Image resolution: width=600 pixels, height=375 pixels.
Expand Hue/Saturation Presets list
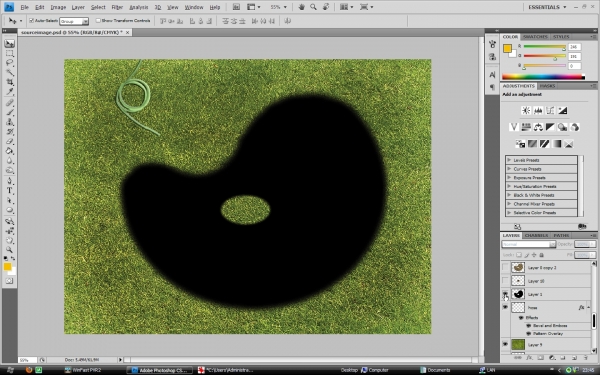509,186
